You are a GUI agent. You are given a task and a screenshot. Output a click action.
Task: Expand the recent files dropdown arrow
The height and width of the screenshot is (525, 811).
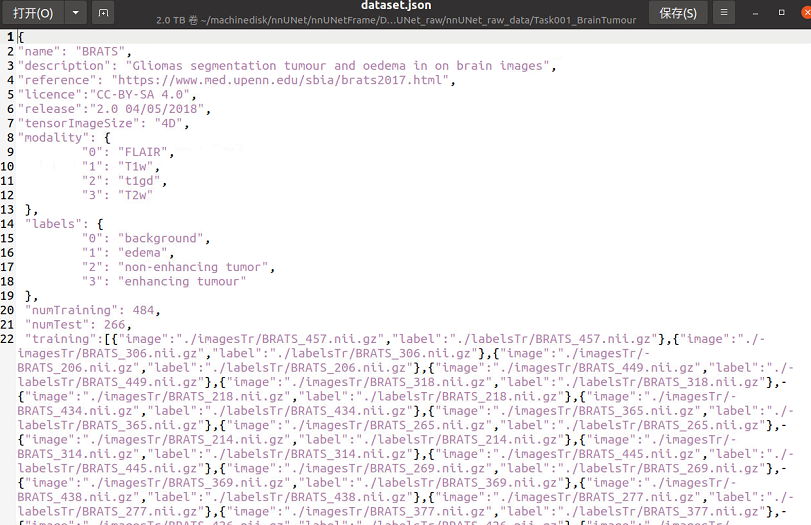click(x=76, y=12)
